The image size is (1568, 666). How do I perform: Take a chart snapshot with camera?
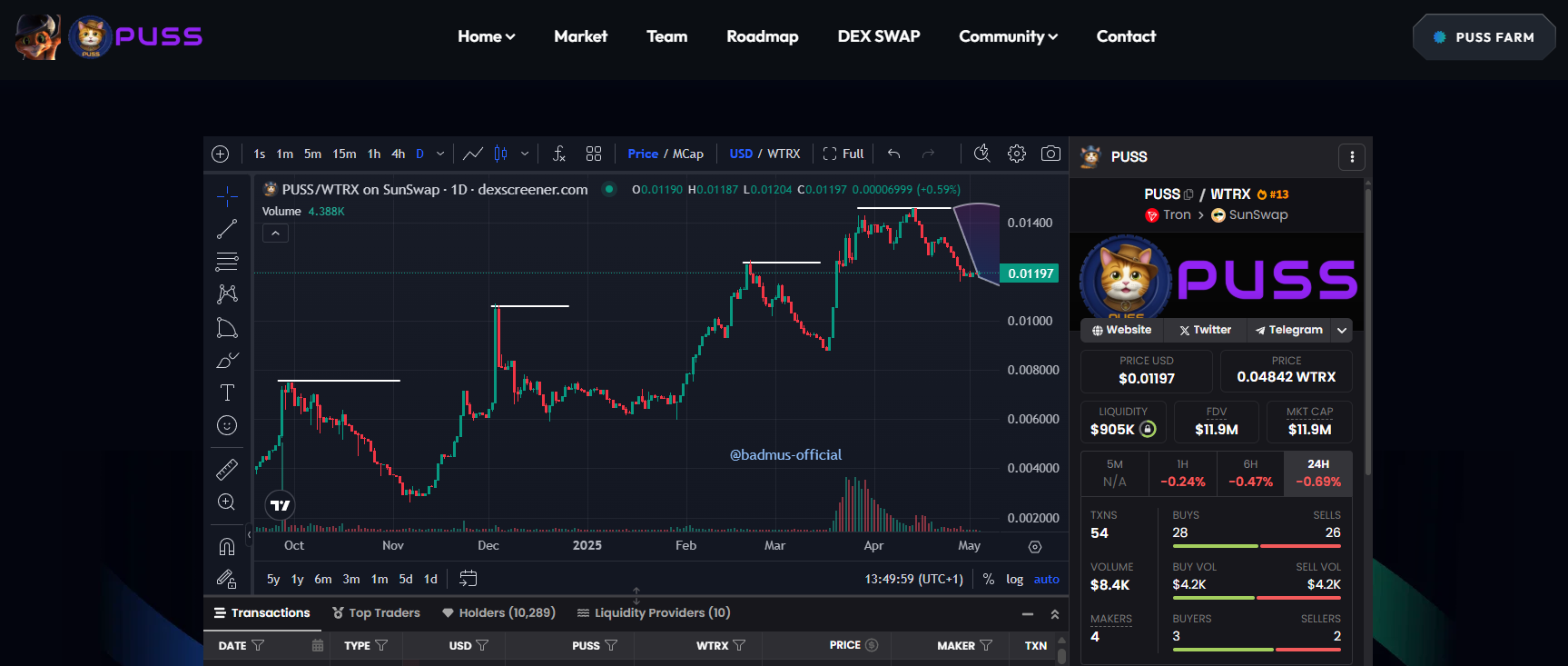pos(1050,154)
